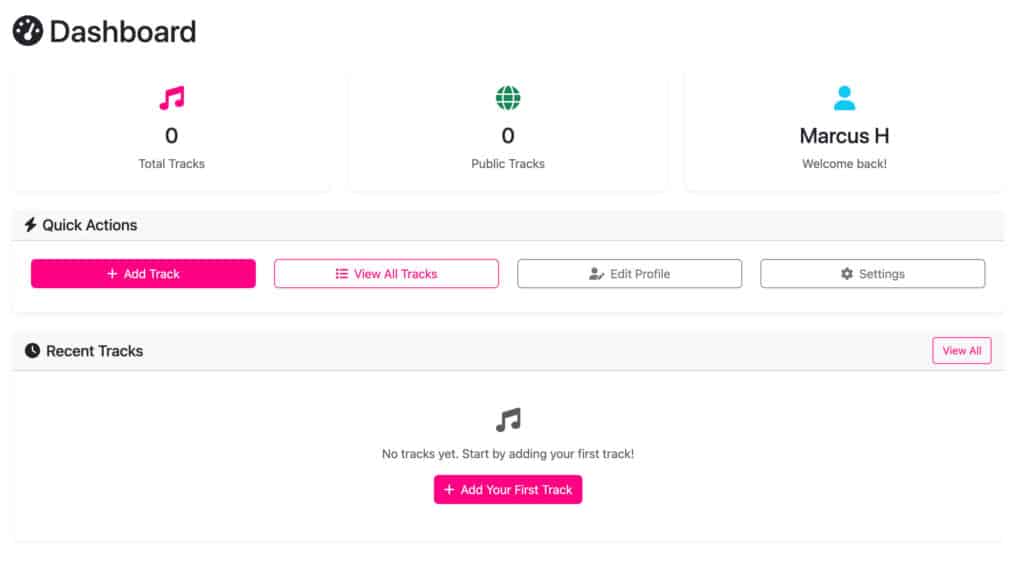
Task: Click the Dashboard gauge icon
Action: click(x=27, y=31)
